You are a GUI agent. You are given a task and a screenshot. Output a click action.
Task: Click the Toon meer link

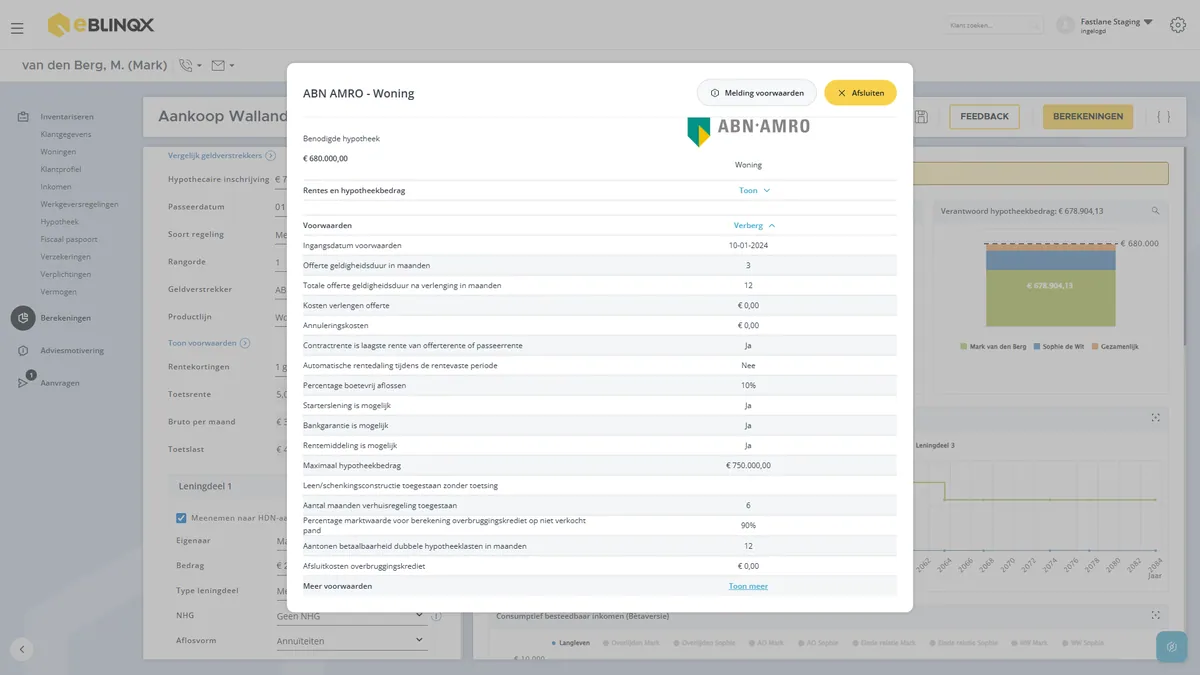[x=748, y=586]
